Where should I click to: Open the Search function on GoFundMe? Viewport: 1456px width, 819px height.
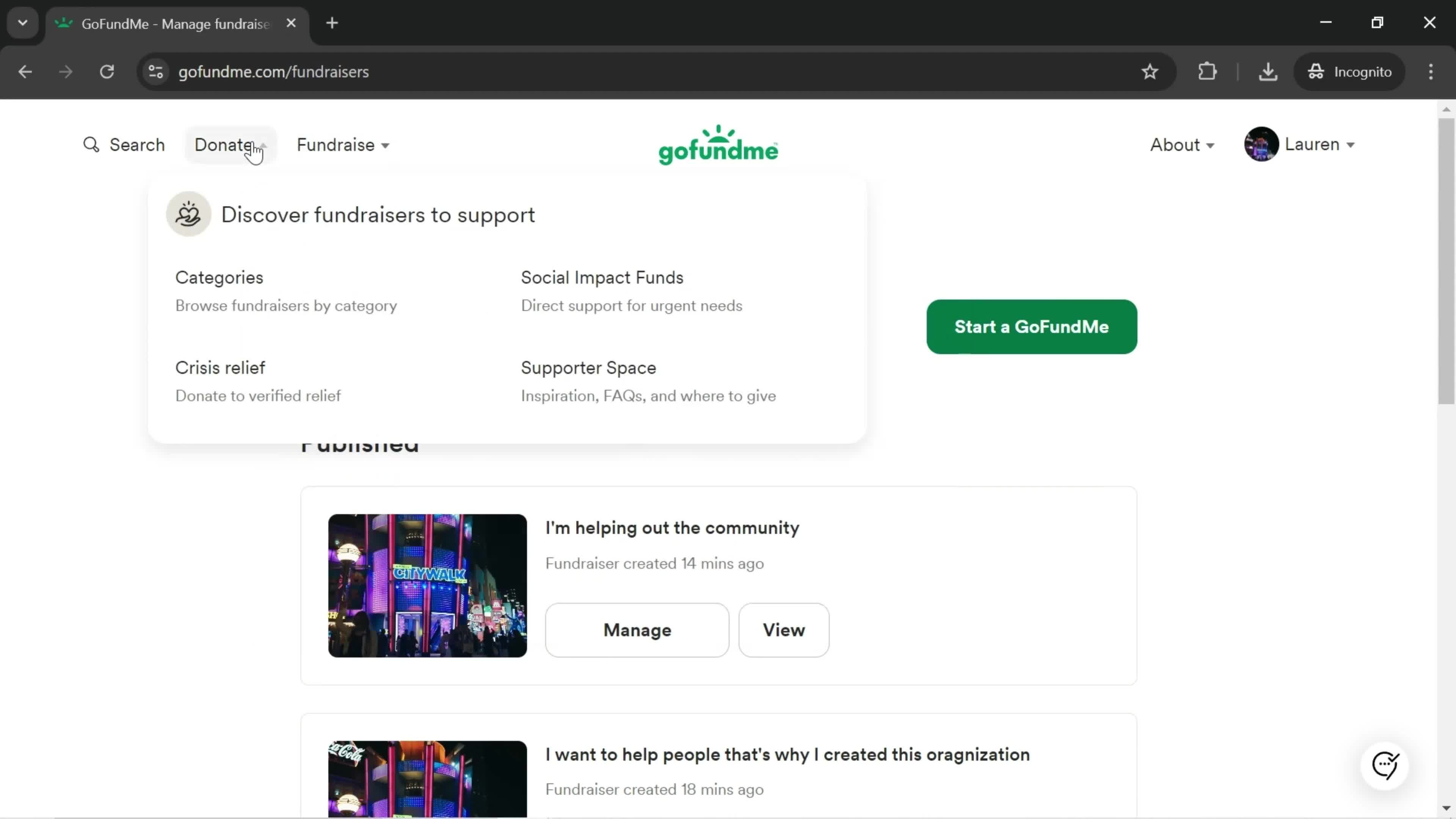[125, 145]
